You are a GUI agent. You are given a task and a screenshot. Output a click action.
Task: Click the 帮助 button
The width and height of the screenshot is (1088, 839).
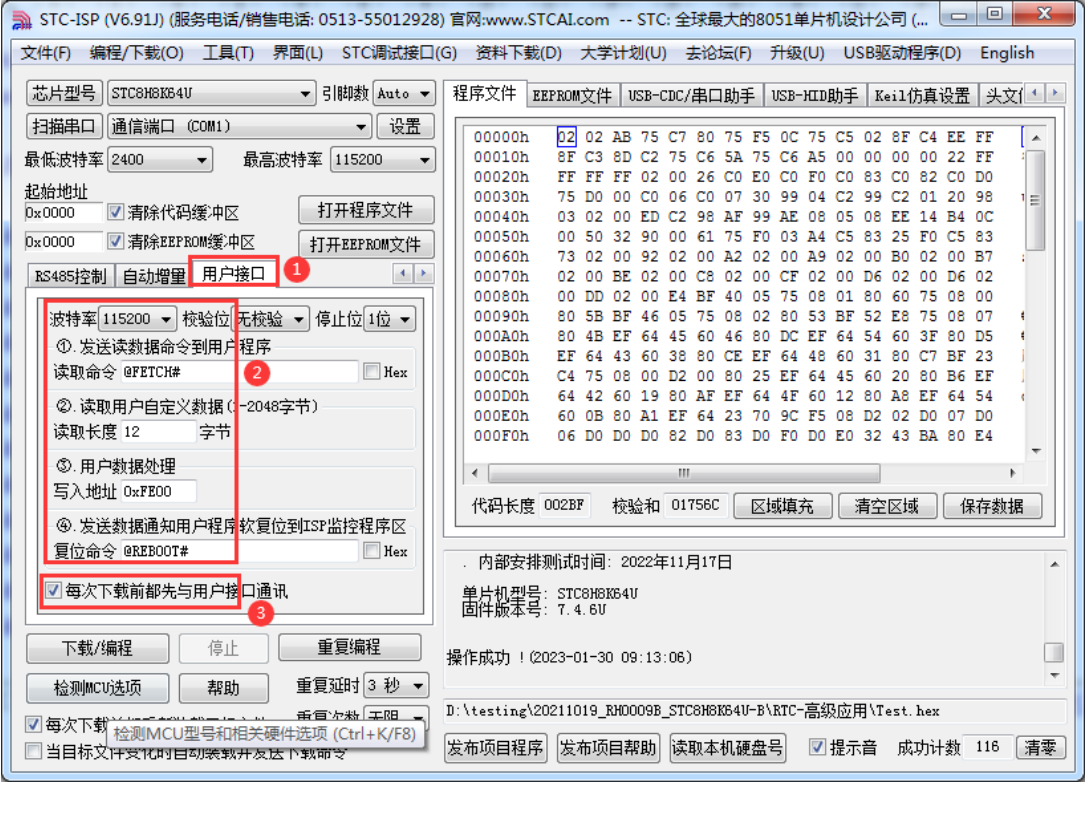[223, 688]
